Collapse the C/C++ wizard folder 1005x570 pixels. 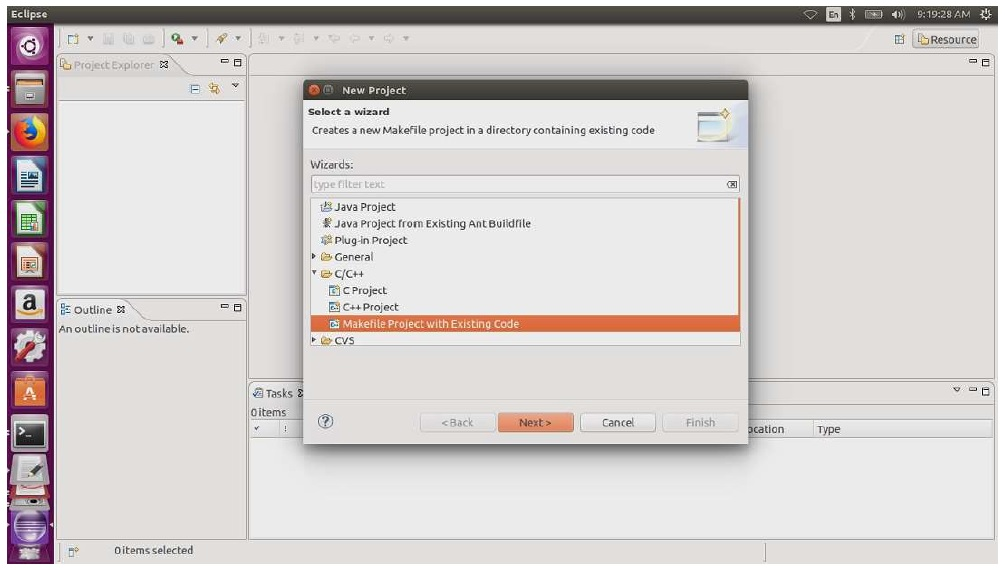click(x=315, y=274)
